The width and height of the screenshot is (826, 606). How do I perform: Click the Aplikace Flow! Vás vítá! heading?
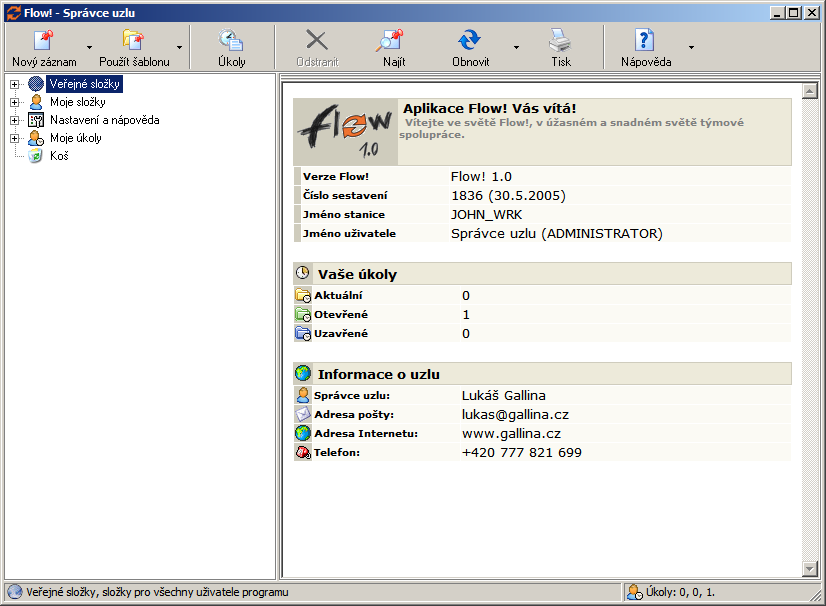point(490,109)
